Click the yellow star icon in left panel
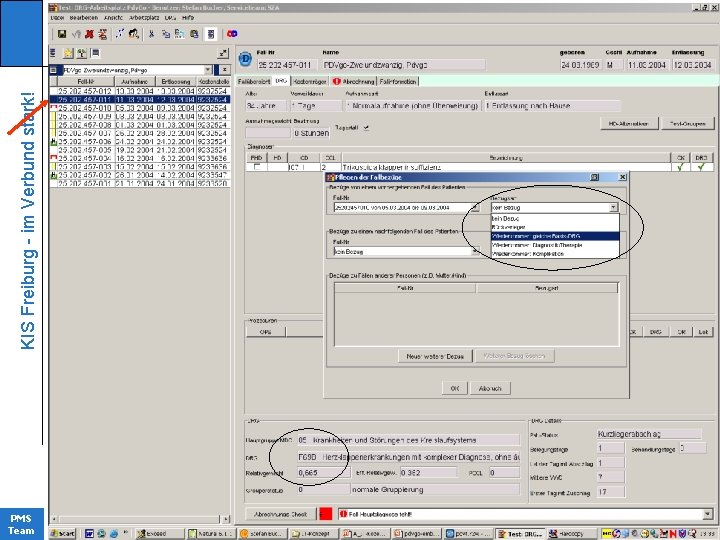The height and width of the screenshot is (540, 720). (68, 53)
